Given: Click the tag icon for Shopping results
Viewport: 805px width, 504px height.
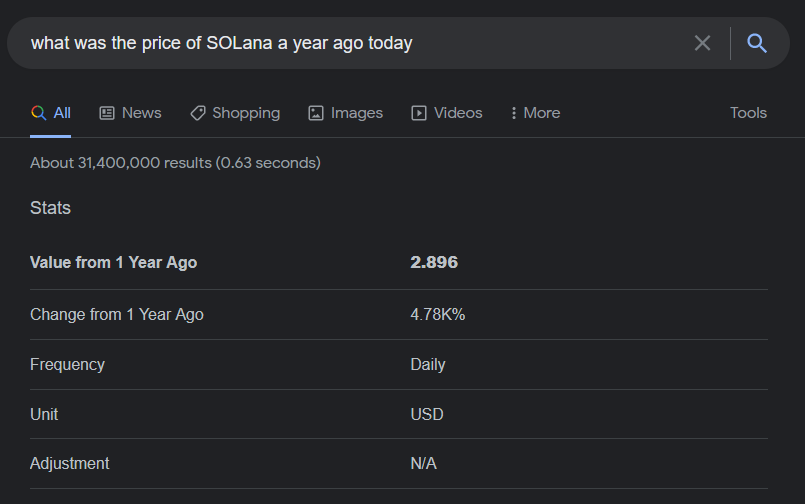Looking at the screenshot, I should point(198,113).
